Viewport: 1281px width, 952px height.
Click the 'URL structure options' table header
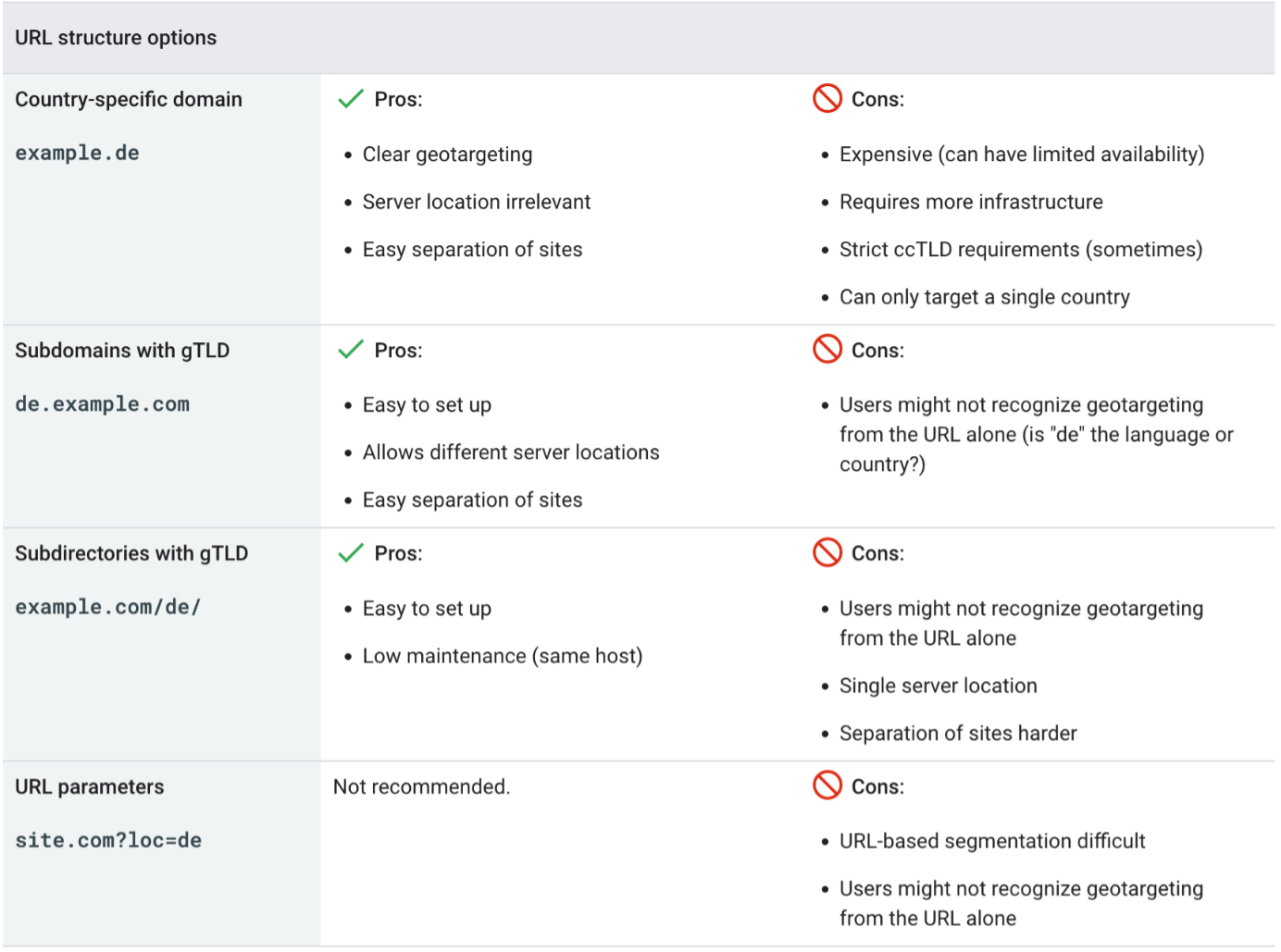(116, 38)
